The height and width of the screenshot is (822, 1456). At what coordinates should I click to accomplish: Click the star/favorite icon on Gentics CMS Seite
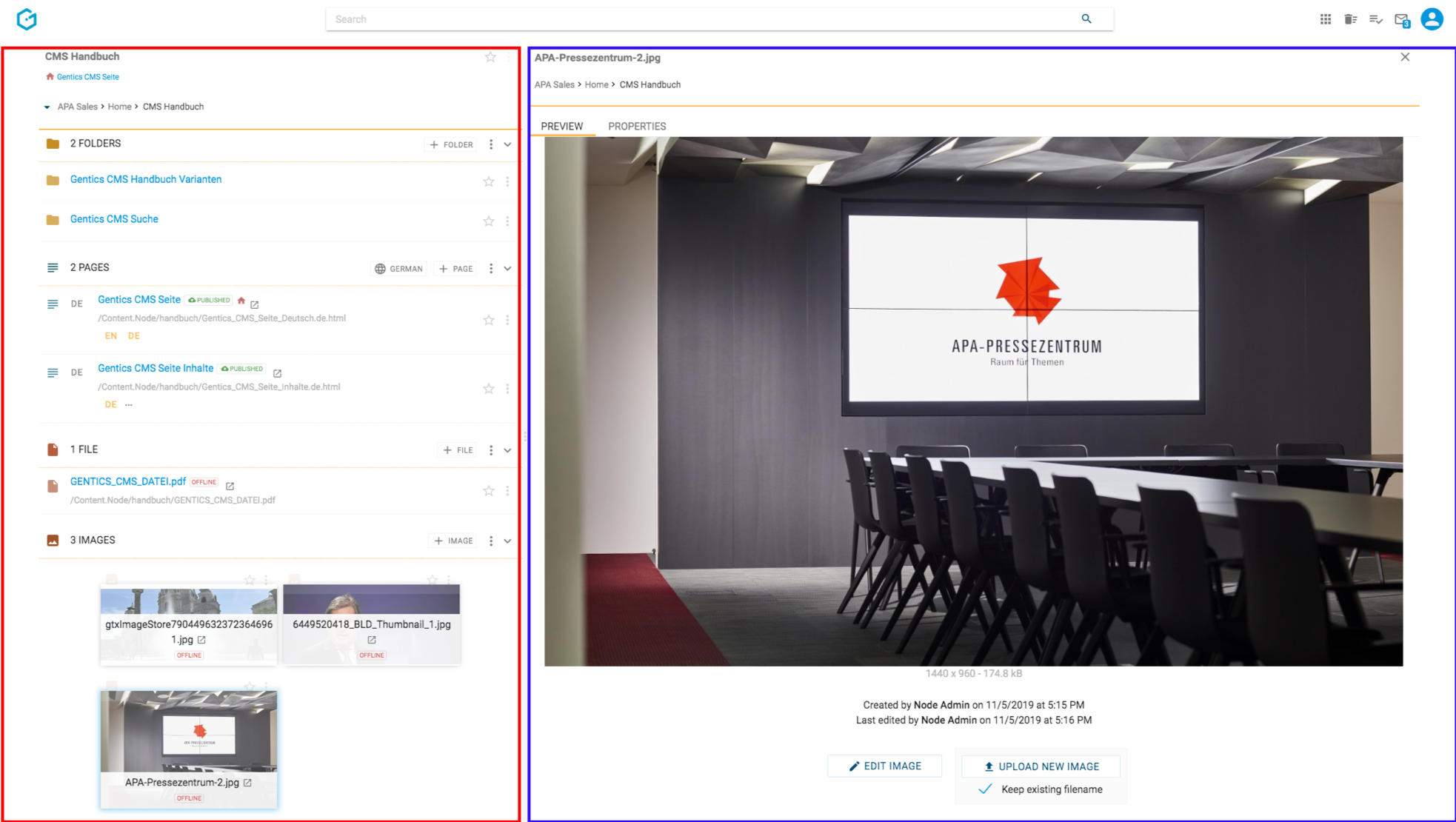click(x=488, y=319)
